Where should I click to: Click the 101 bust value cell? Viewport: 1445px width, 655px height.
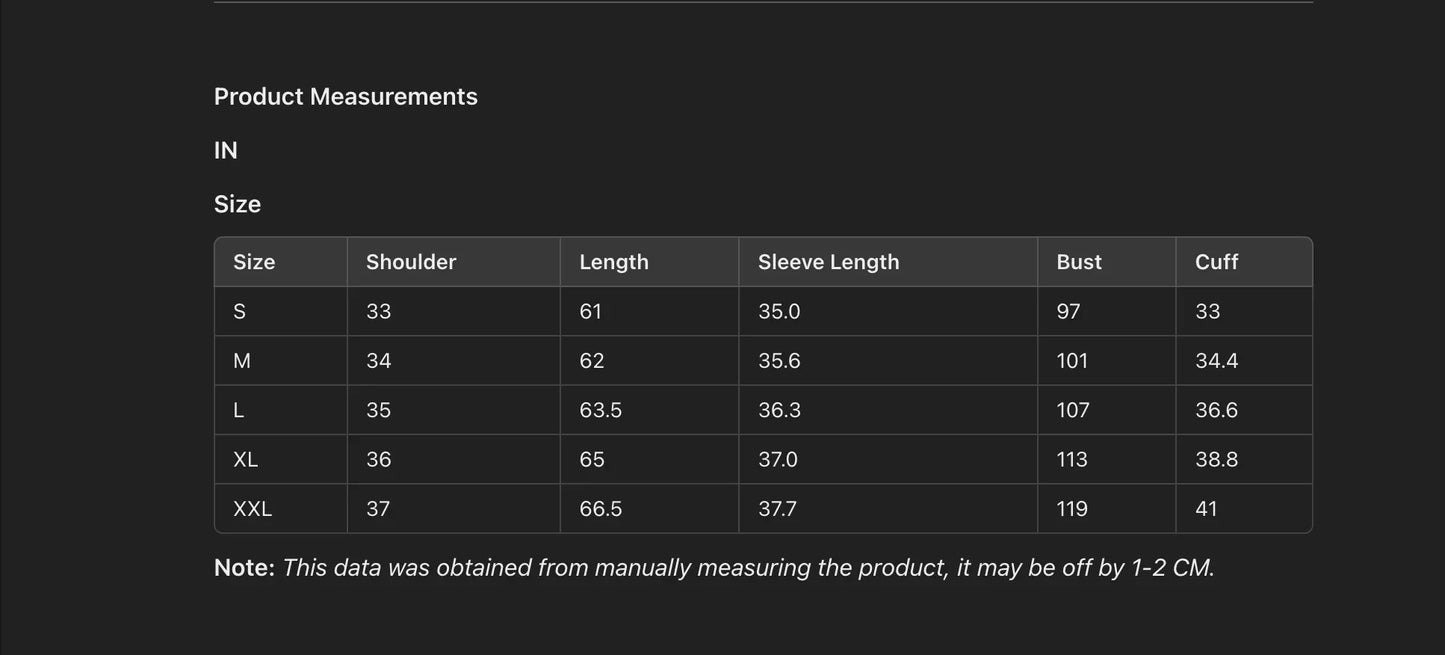pos(1072,361)
